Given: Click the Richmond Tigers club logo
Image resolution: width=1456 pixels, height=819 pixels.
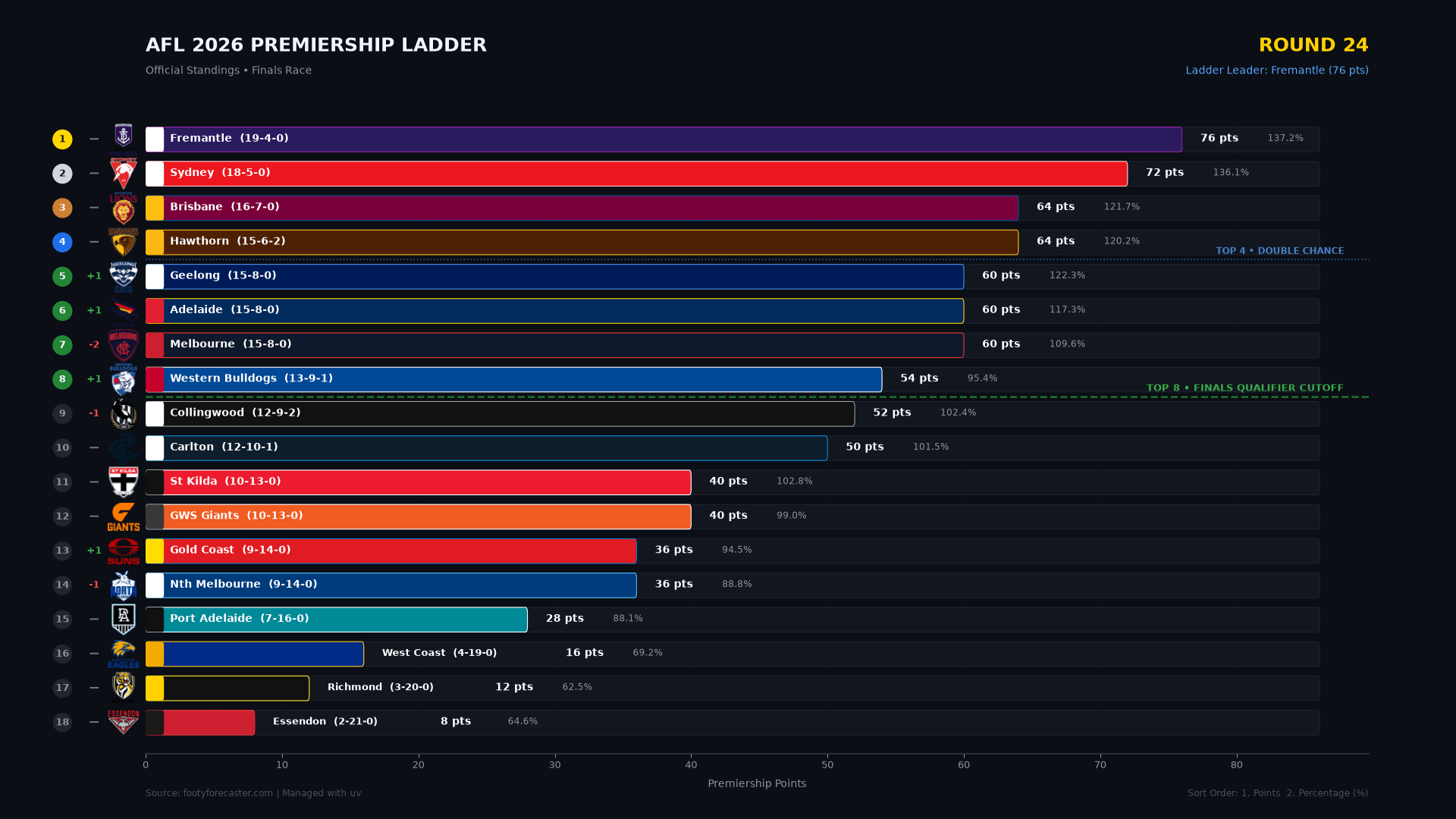Looking at the screenshot, I should tap(124, 686).
